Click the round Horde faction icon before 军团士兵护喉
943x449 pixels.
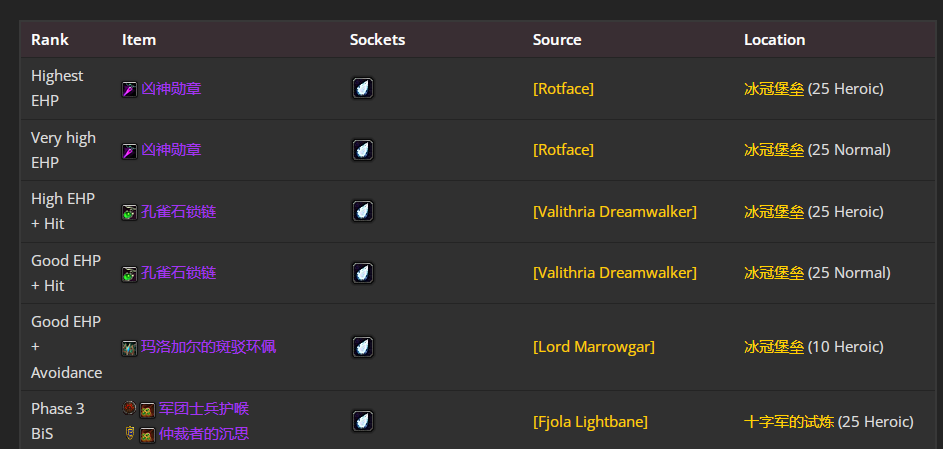point(129,408)
